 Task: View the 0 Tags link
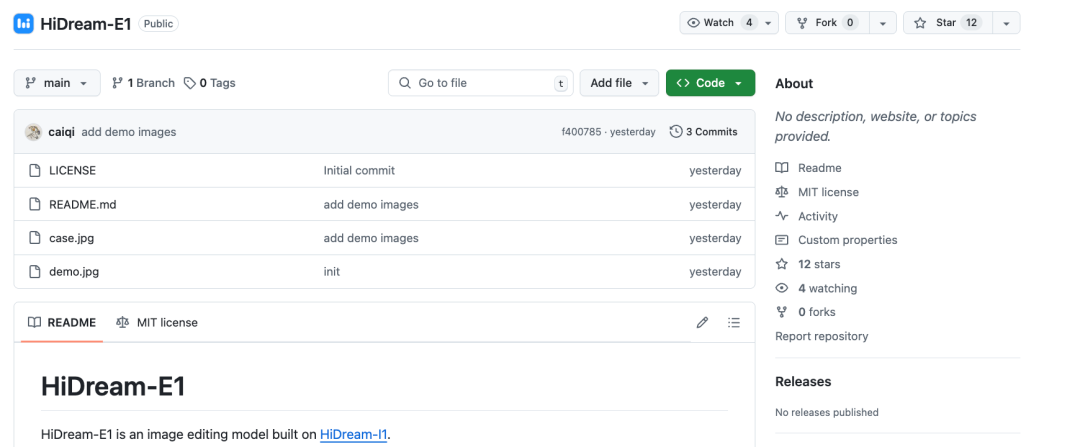pos(210,83)
